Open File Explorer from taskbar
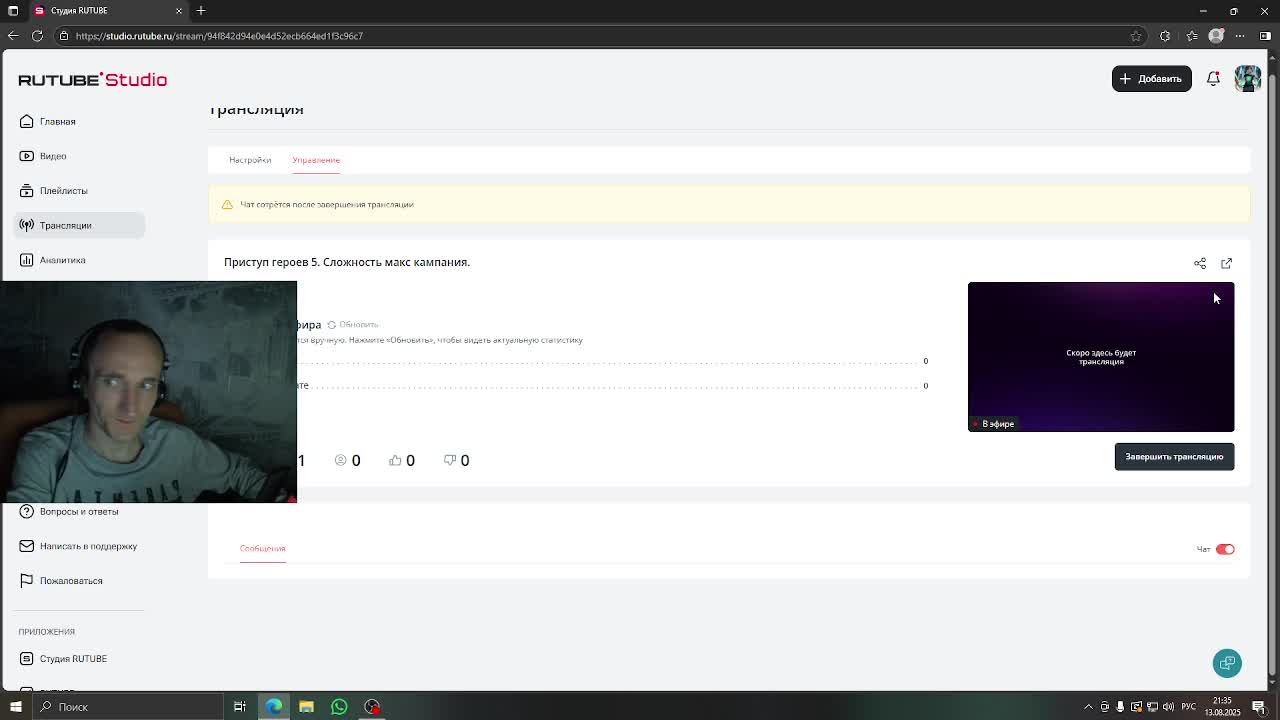The height and width of the screenshot is (720, 1280). pyautogui.click(x=306, y=707)
